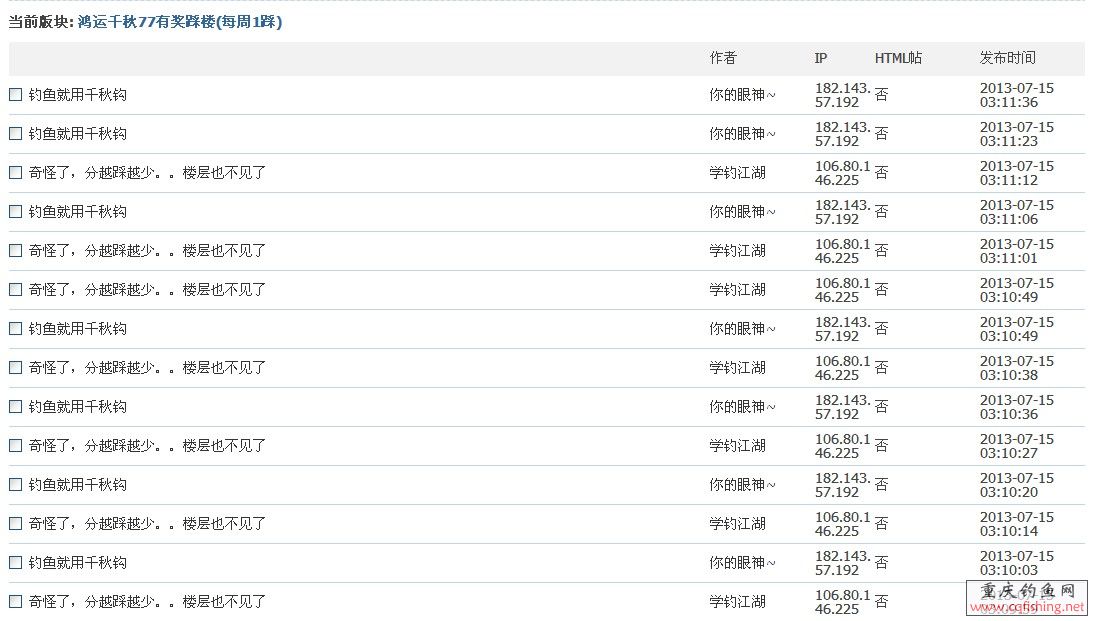Click timestamp 2013-07-15 03:10:38
Screen dimensions: 1093x621
click(1017, 368)
